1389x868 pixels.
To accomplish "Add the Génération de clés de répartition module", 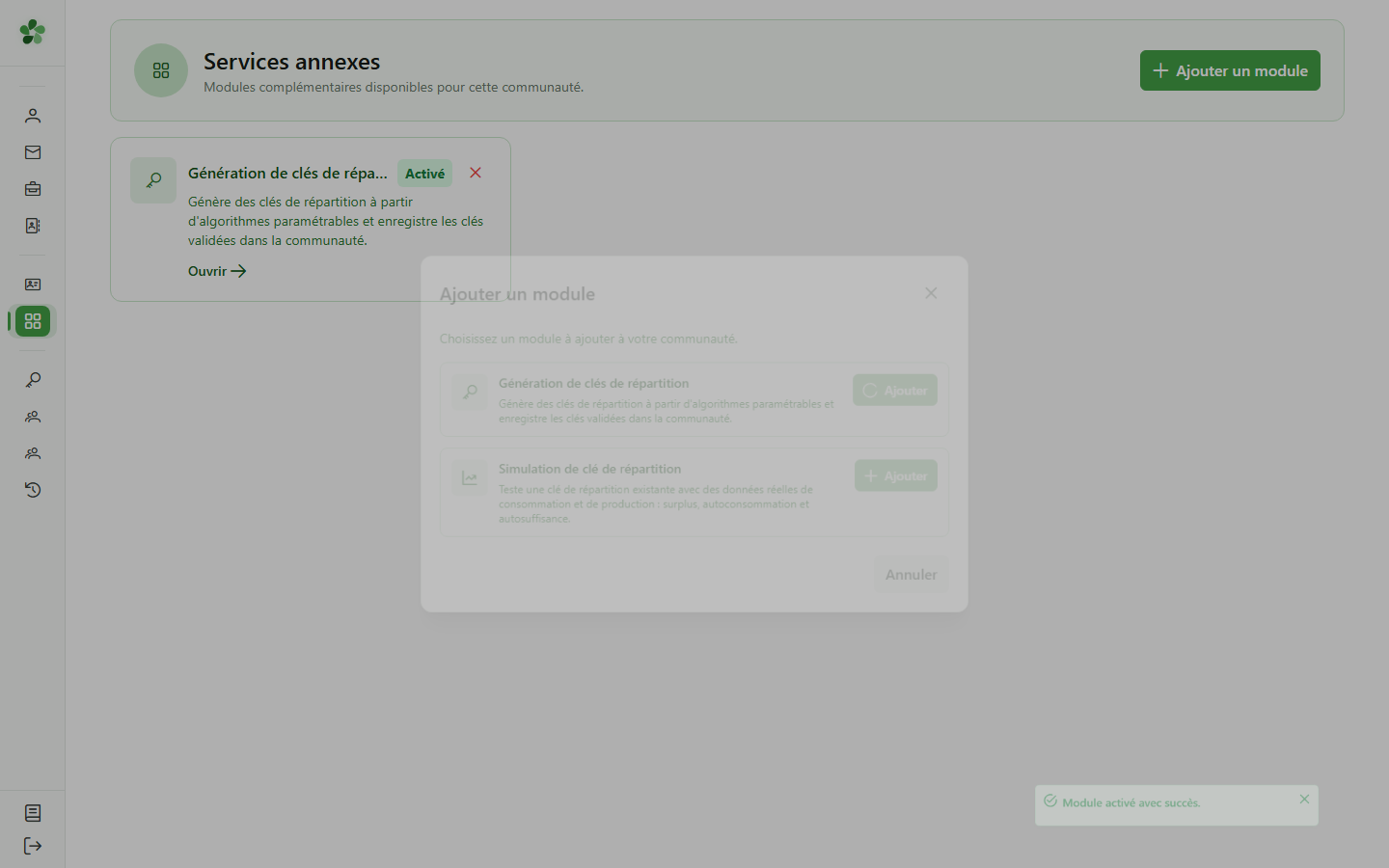I will click(895, 390).
